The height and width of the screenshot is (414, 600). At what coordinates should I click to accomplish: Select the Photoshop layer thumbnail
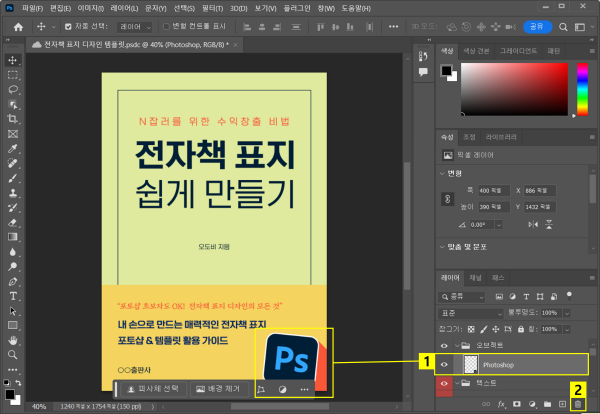(468, 365)
